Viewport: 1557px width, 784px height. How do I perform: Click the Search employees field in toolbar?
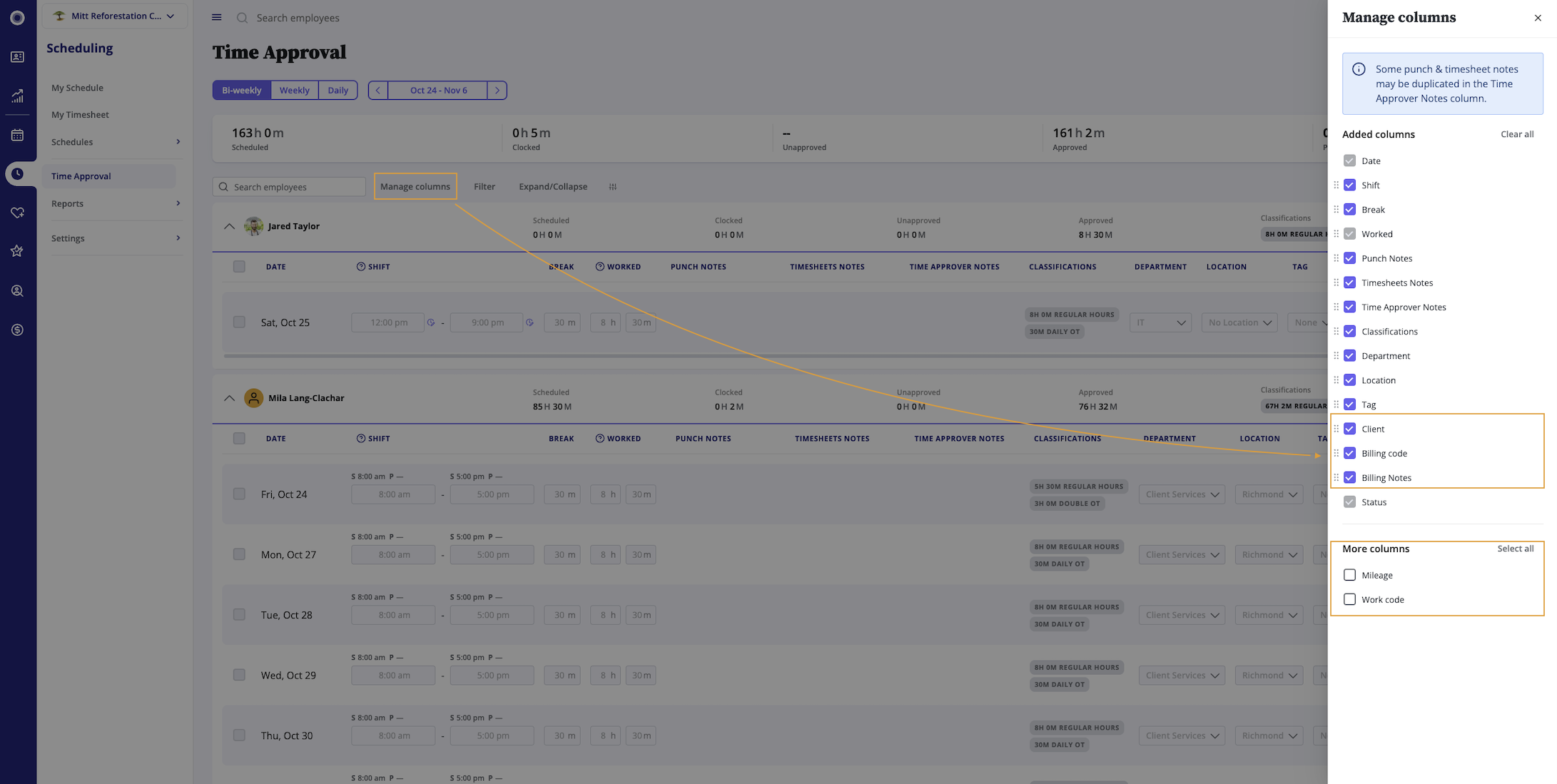290,187
